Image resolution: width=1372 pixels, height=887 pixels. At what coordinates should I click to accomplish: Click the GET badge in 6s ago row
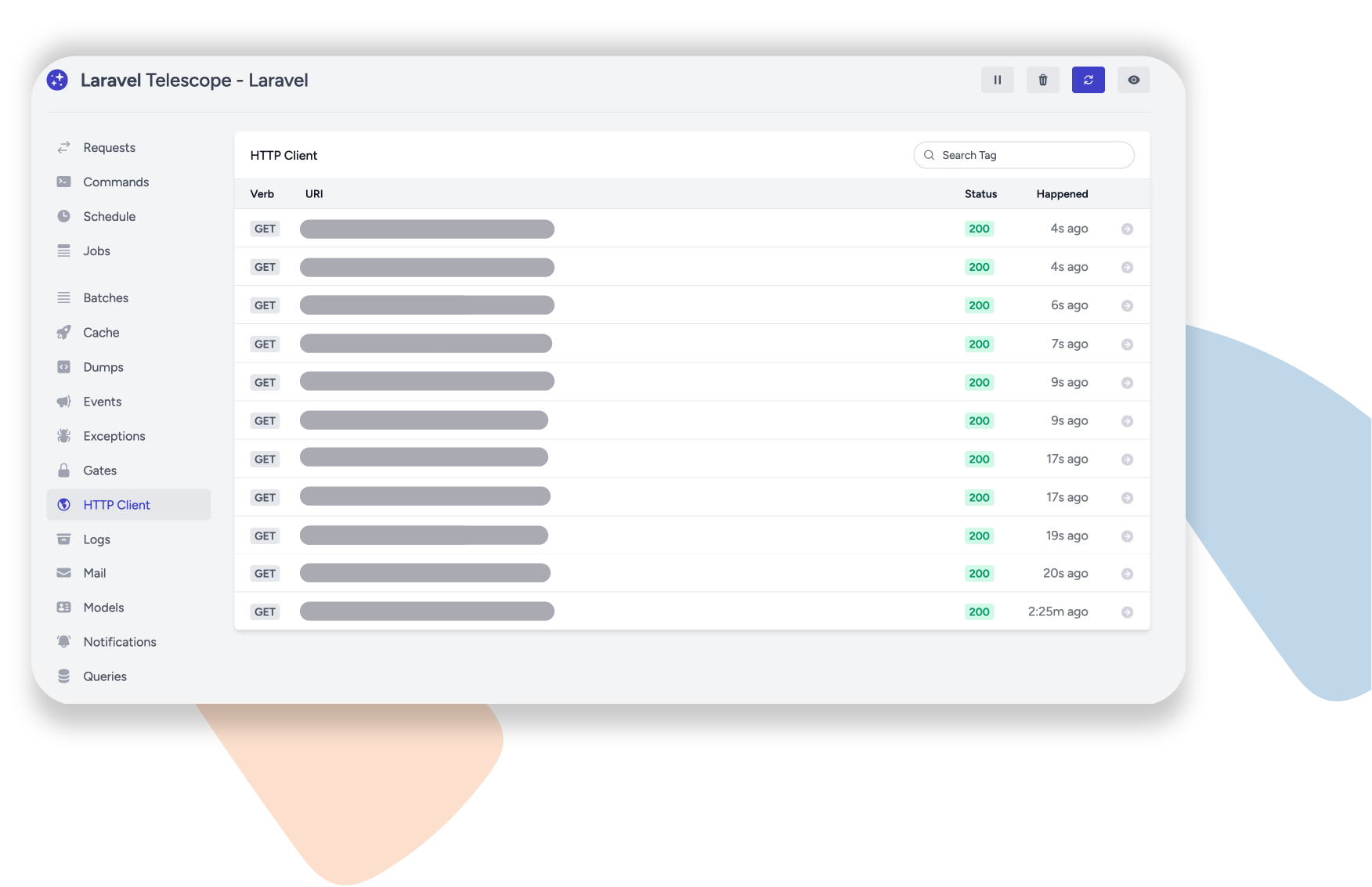(265, 305)
